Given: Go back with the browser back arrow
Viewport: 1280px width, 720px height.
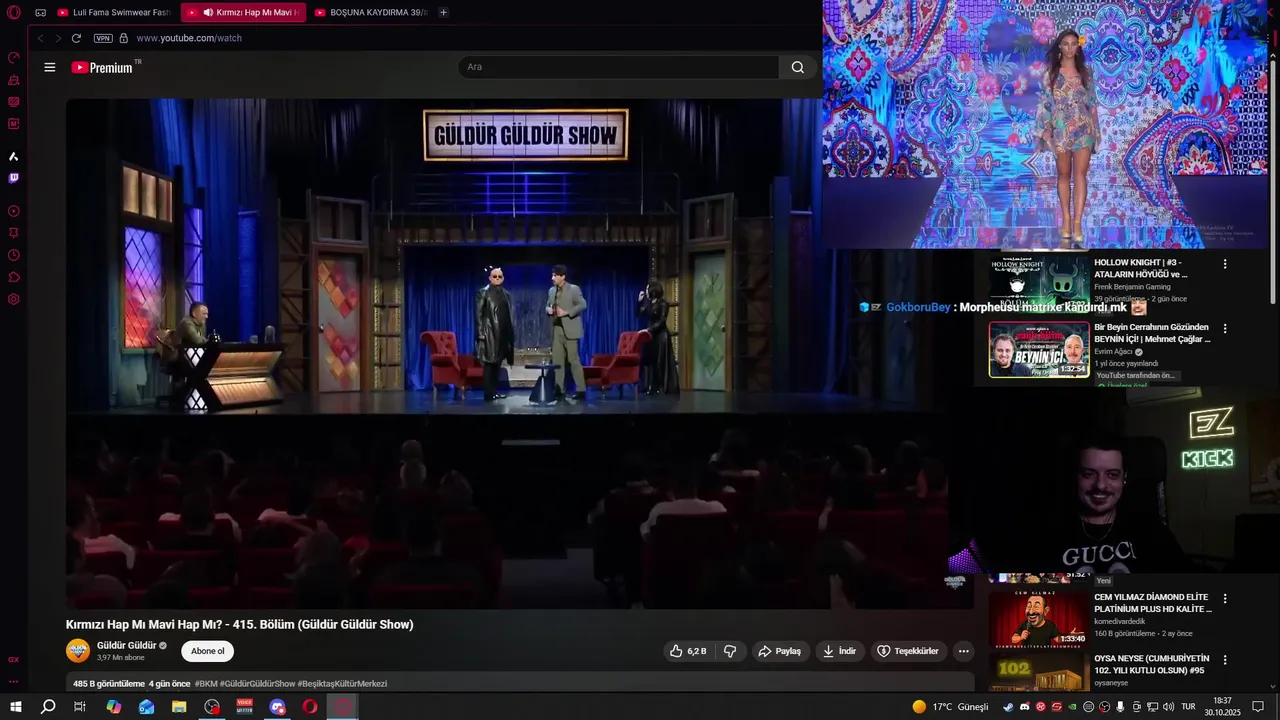Looking at the screenshot, I should [40, 38].
